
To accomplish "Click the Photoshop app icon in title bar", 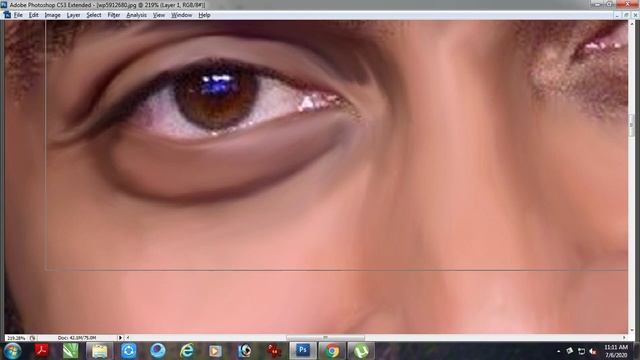I will click(x=4, y=4).
